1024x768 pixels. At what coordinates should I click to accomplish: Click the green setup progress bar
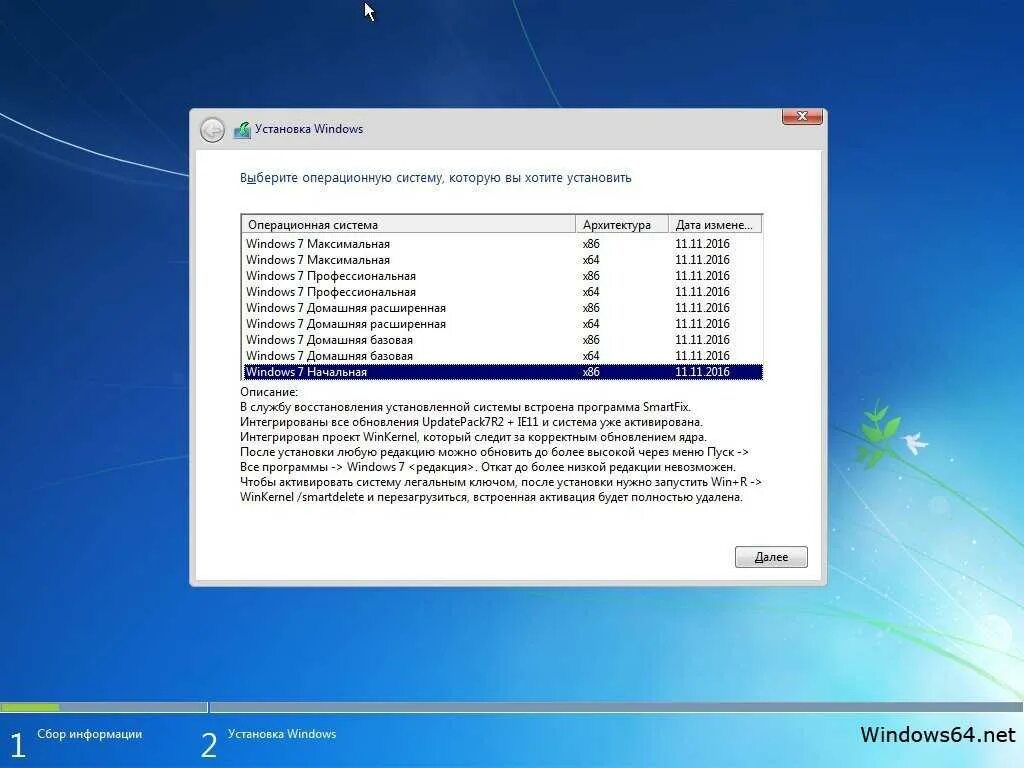30,707
